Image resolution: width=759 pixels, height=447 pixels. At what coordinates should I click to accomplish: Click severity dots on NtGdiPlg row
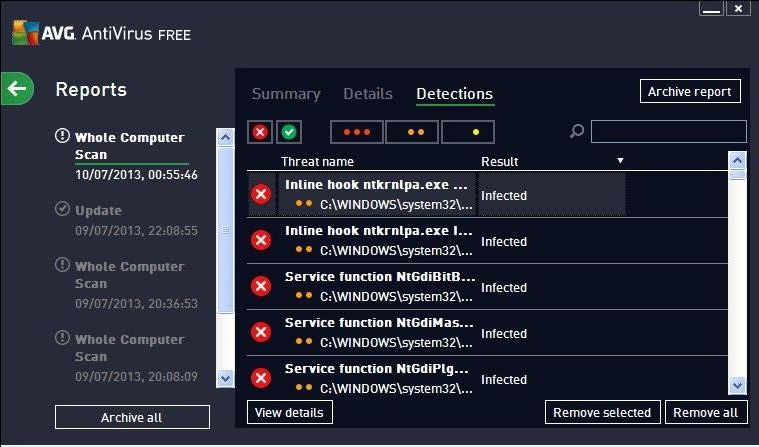304,386
